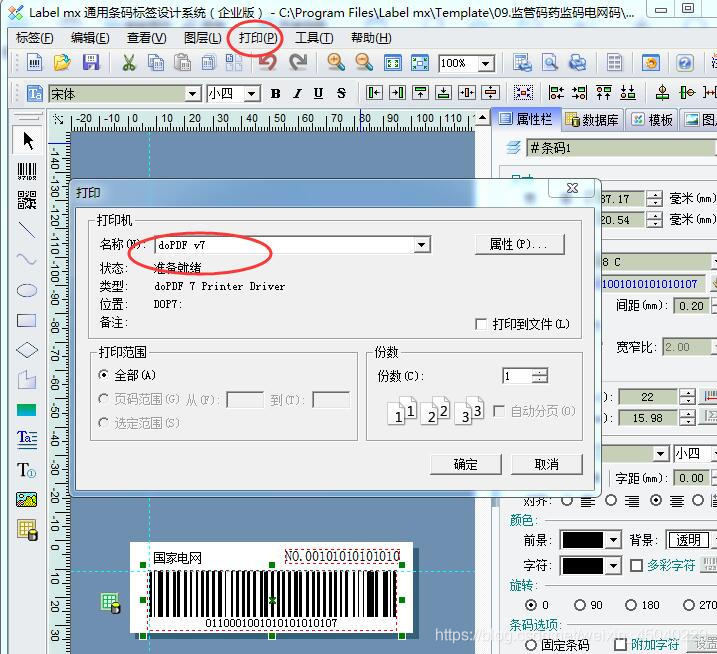The width and height of the screenshot is (717, 654).
Task: Close the 打印 dialog
Action: 573,188
